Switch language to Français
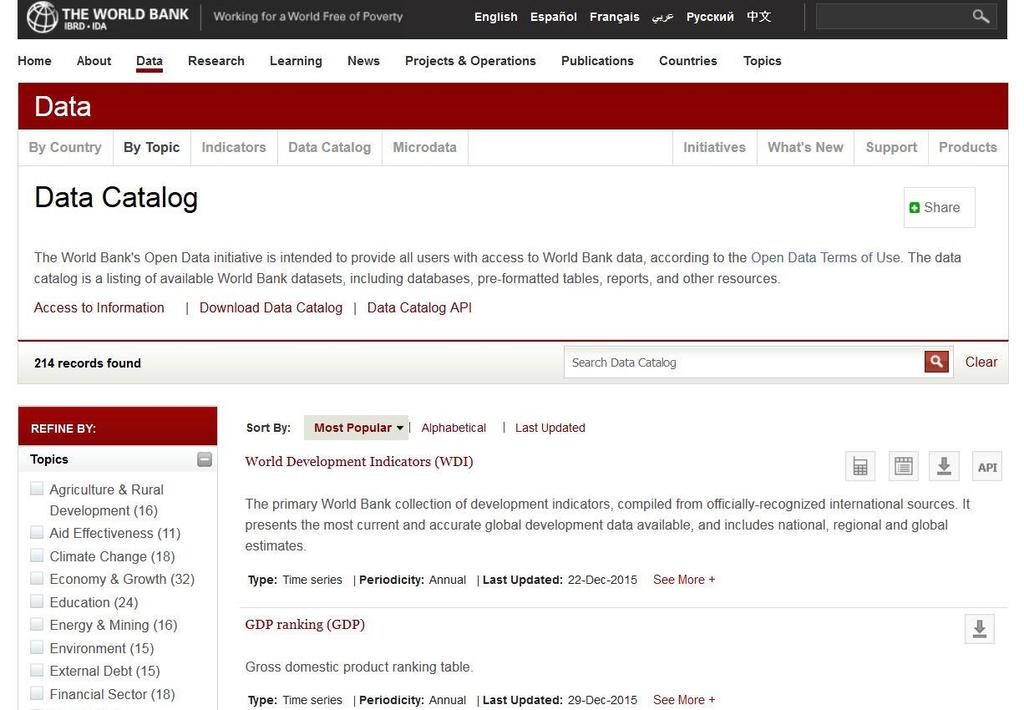The height and width of the screenshot is (710, 1024). click(615, 17)
